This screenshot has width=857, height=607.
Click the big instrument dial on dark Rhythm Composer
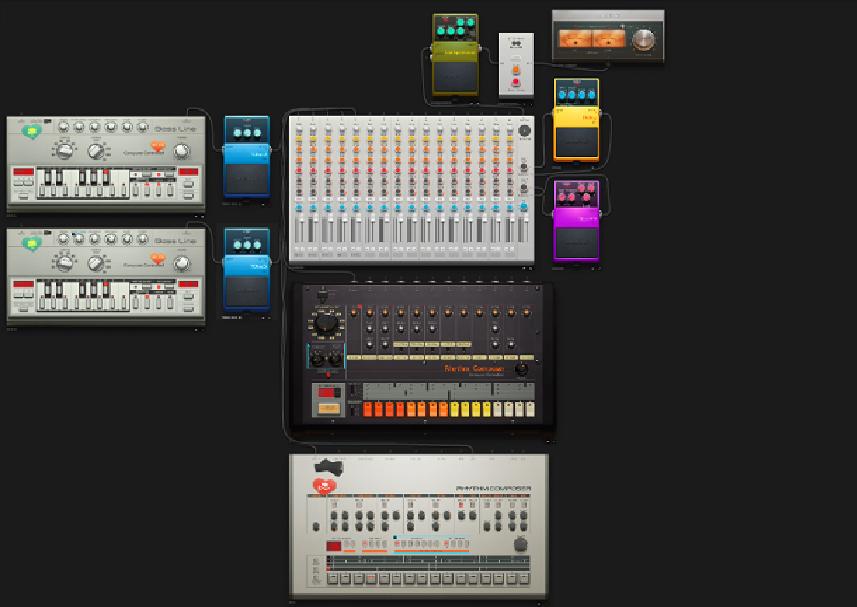326,323
